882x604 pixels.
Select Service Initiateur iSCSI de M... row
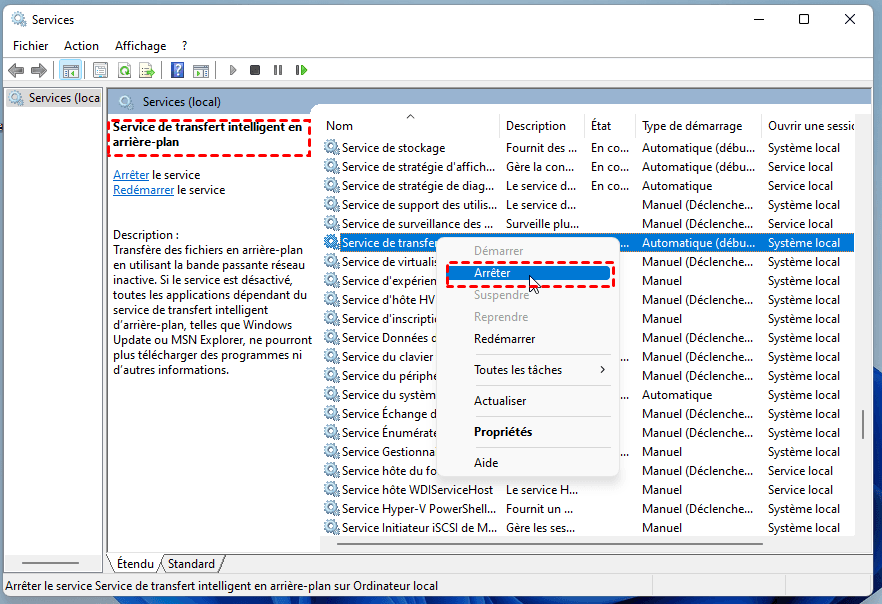[x=588, y=528]
